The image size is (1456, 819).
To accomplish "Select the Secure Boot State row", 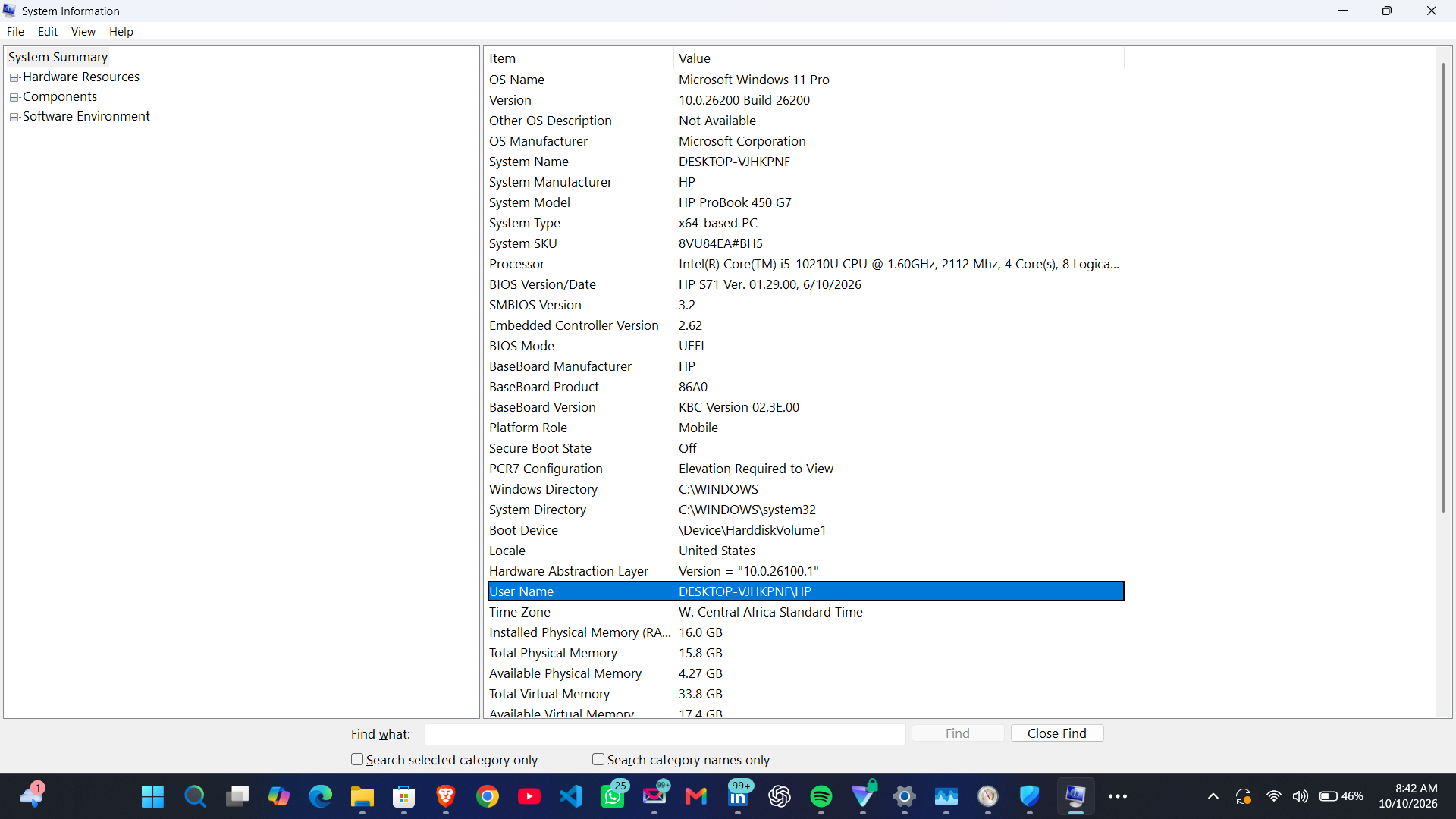I will [x=805, y=448].
